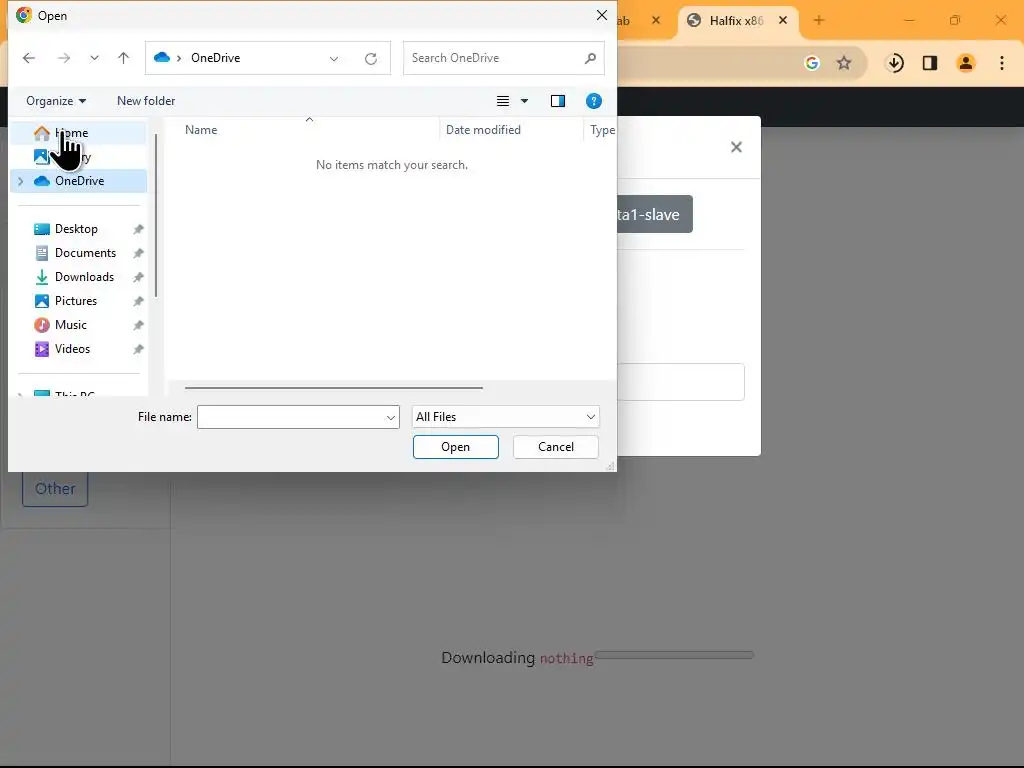This screenshot has height=768, width=1024.
Task: Select the ata1-slave button in Halfix
Action: pyautogui.click(x=654, y=214)
